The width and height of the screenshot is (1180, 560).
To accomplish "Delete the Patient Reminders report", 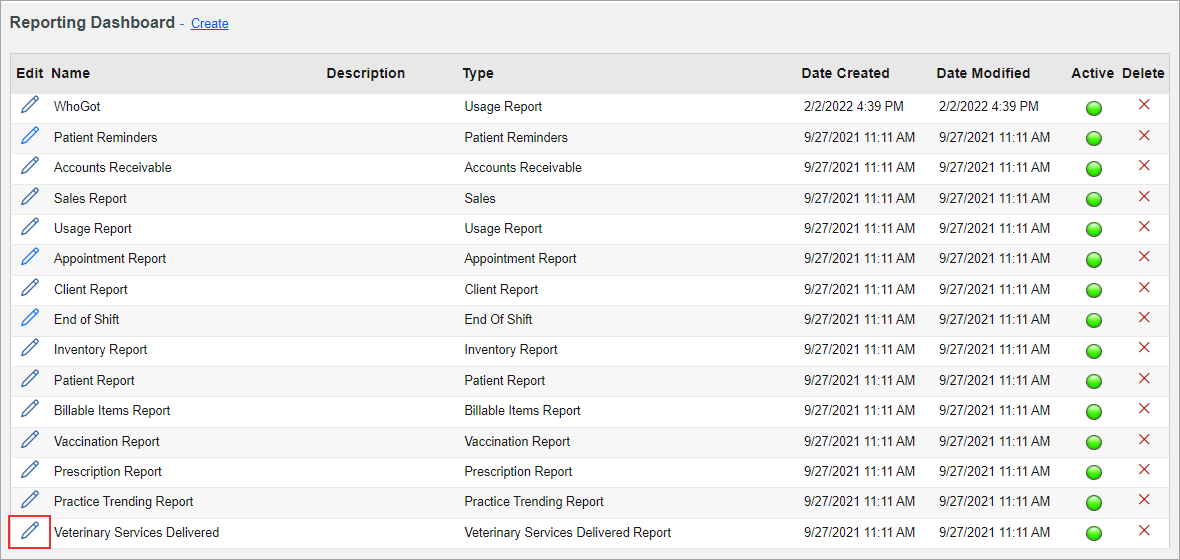I will [1144, 135].
